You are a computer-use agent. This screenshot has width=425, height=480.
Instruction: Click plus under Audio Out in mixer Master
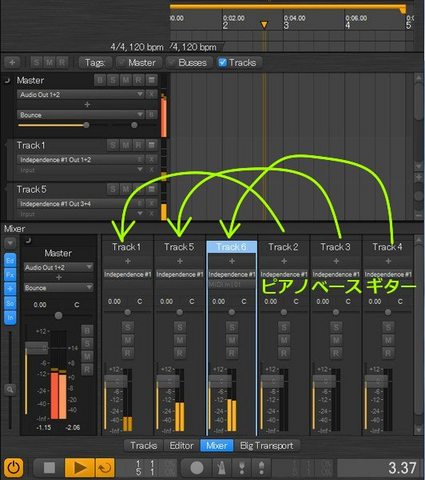(x=59, y=277)
